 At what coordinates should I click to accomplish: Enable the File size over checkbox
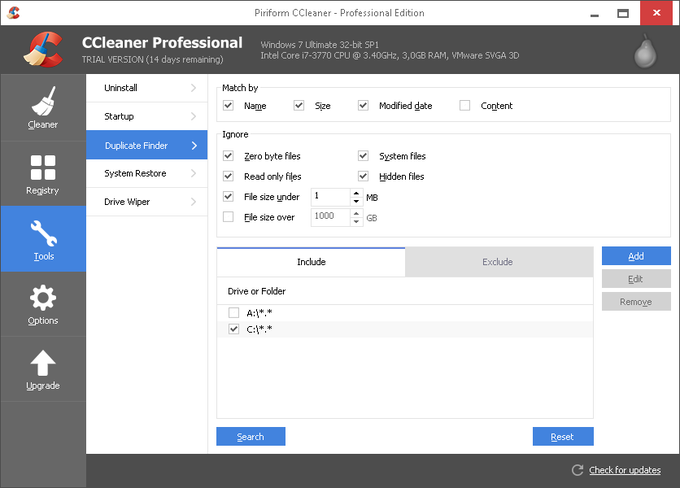tap(229, 217)
